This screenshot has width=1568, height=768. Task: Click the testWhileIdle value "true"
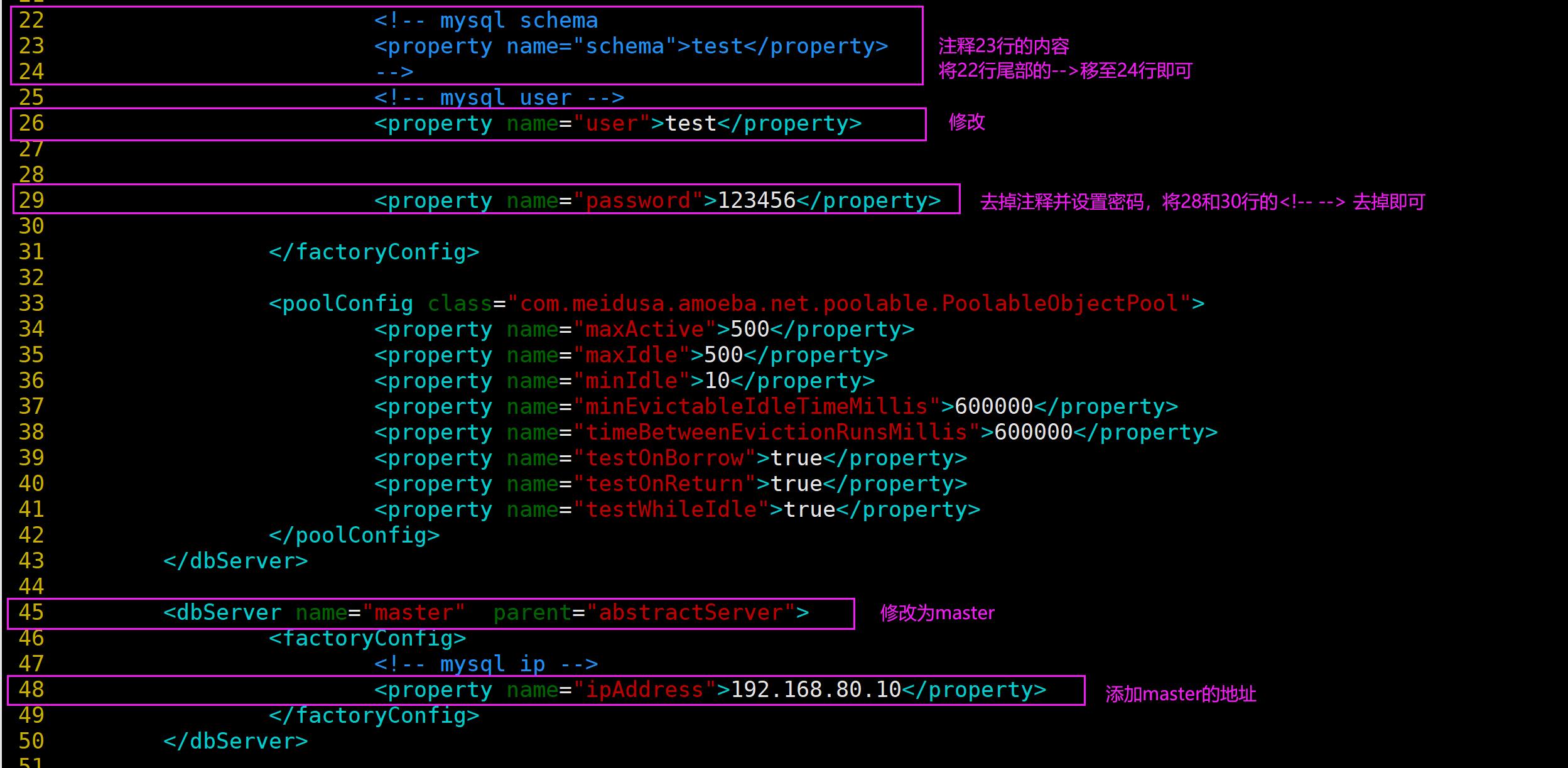809,510
